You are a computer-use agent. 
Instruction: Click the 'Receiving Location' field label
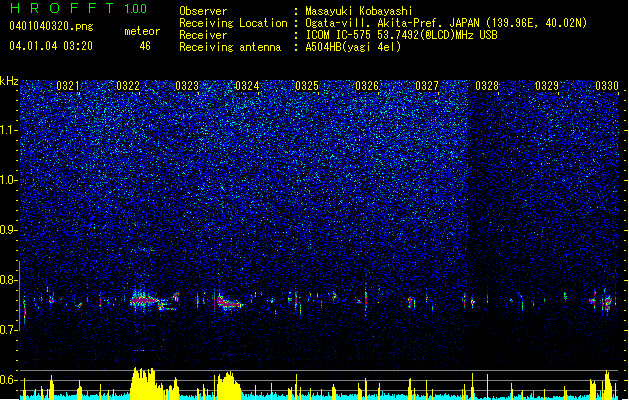point(233,23)
